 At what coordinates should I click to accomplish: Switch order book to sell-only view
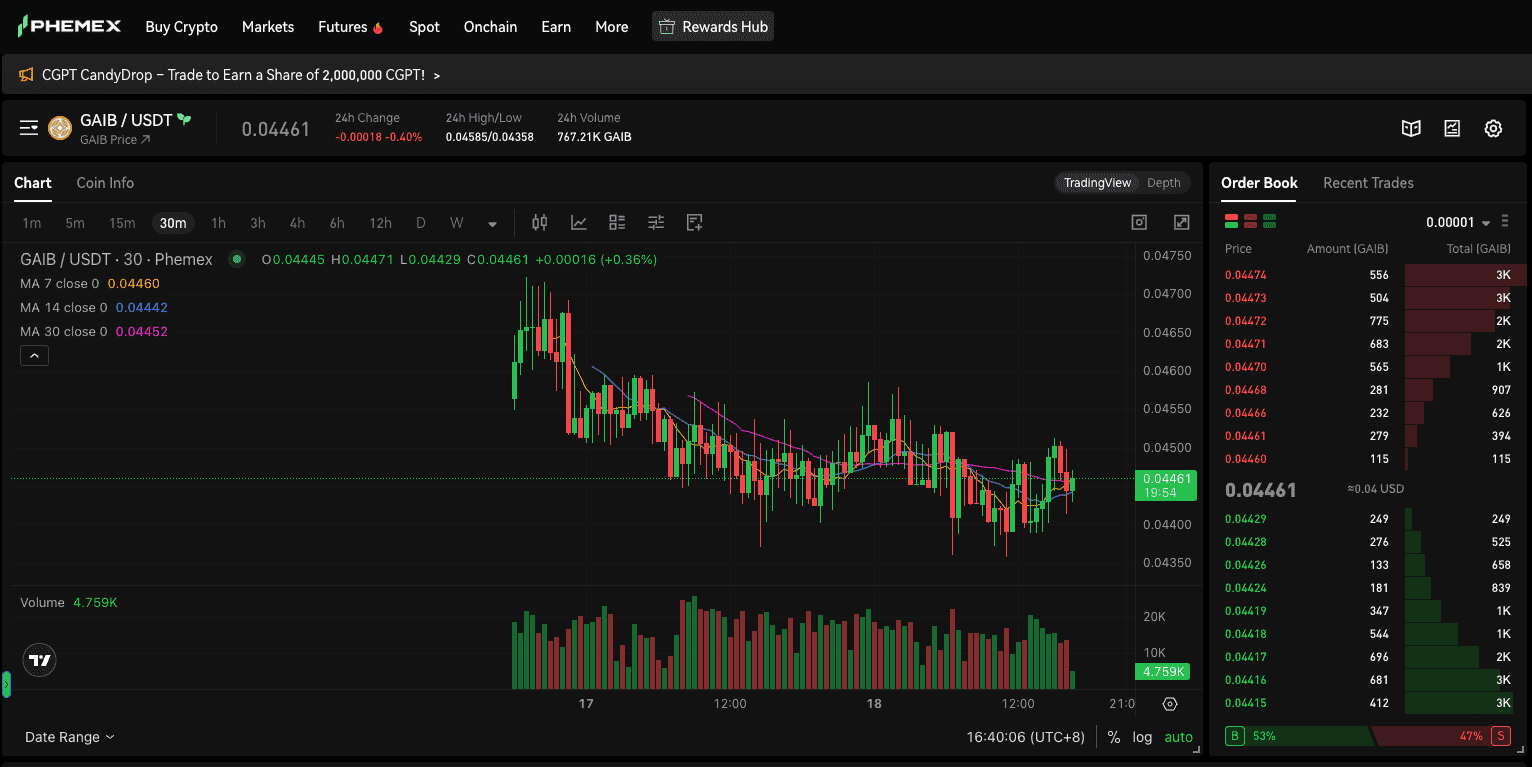1250,220
